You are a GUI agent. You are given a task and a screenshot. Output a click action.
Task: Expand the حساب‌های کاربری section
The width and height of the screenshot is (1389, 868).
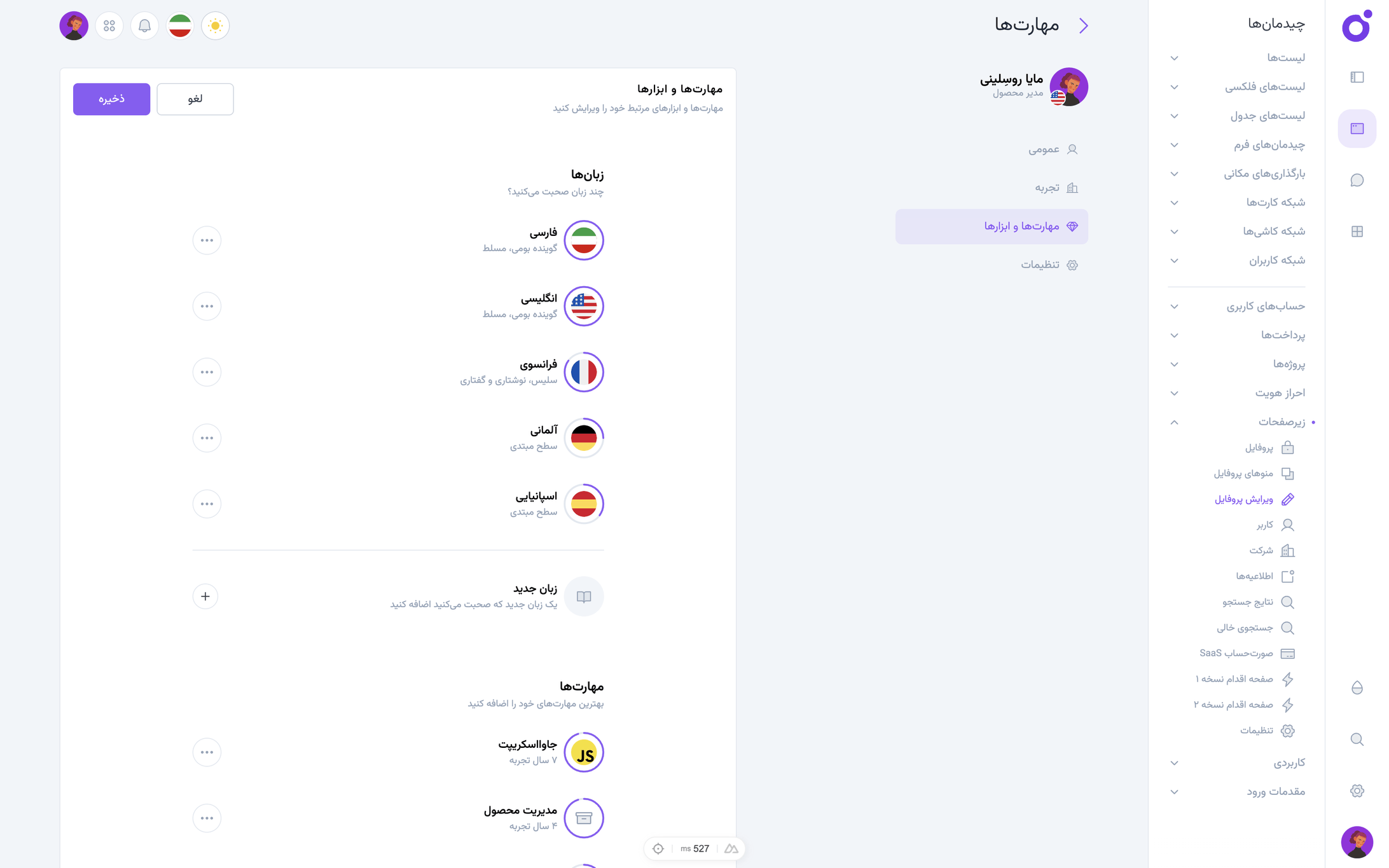(1174, 306)
